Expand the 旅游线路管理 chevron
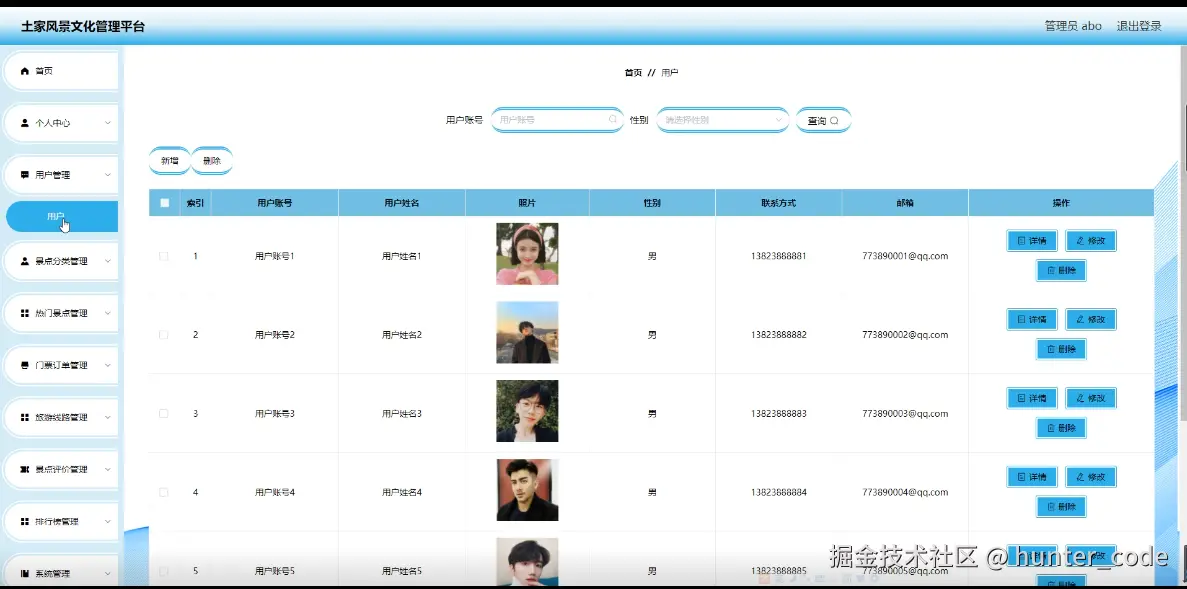1187x589 pixels. click(107, 418)
